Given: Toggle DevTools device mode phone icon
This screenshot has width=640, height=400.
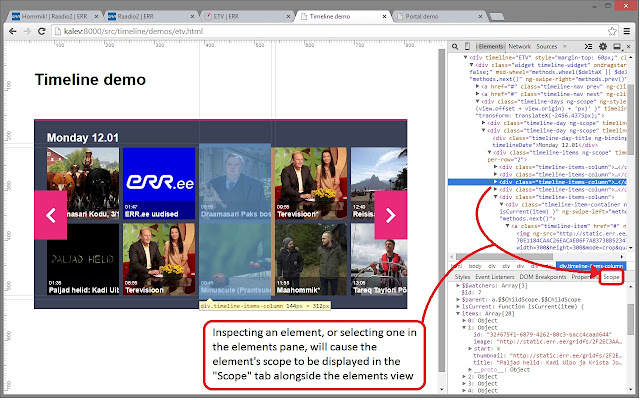Looking at the screenshot, I should pyautogui.click(x=467, y=47).
